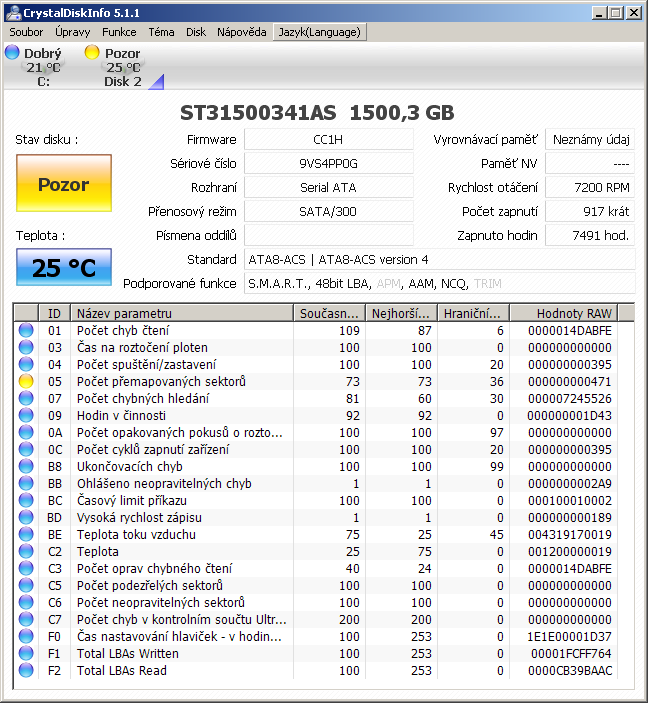Click the Zapnuto hodin value 7491 hod.
648x703 pixels.
coord(590,235)
